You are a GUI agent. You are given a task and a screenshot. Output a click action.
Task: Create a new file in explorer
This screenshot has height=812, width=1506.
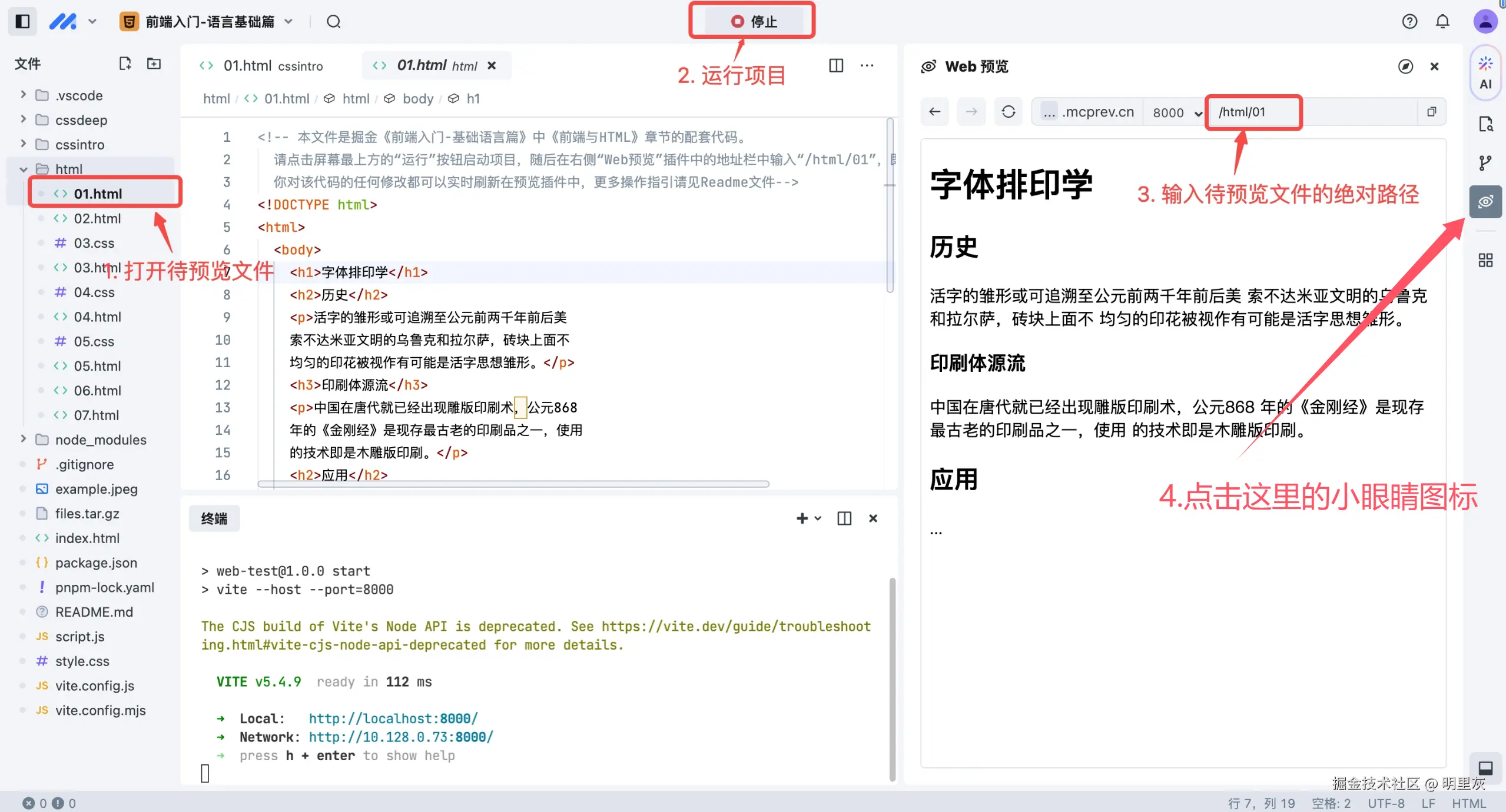[x=125, y=64]
